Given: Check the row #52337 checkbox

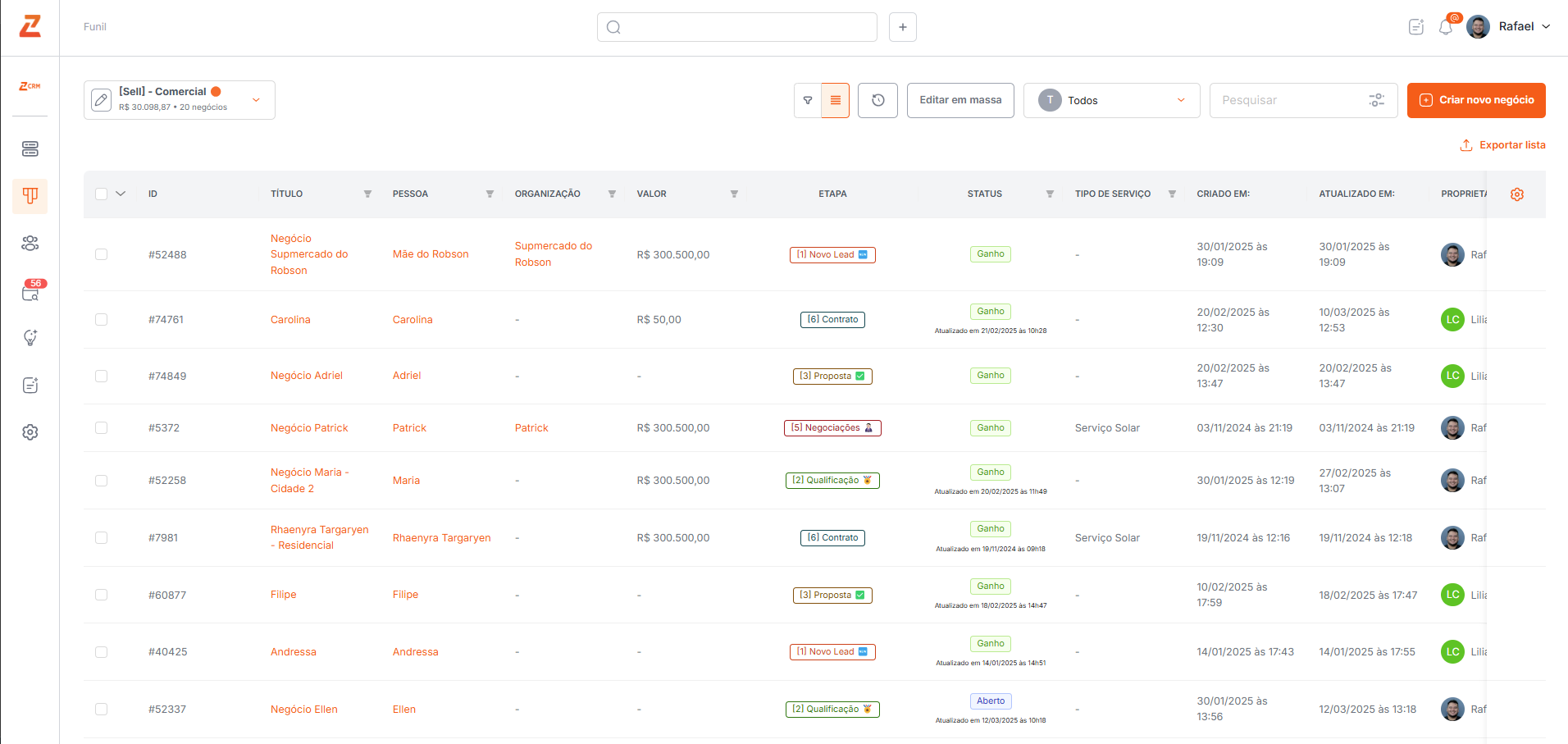Looking at the screenshot, I should [x=101, y=709].
